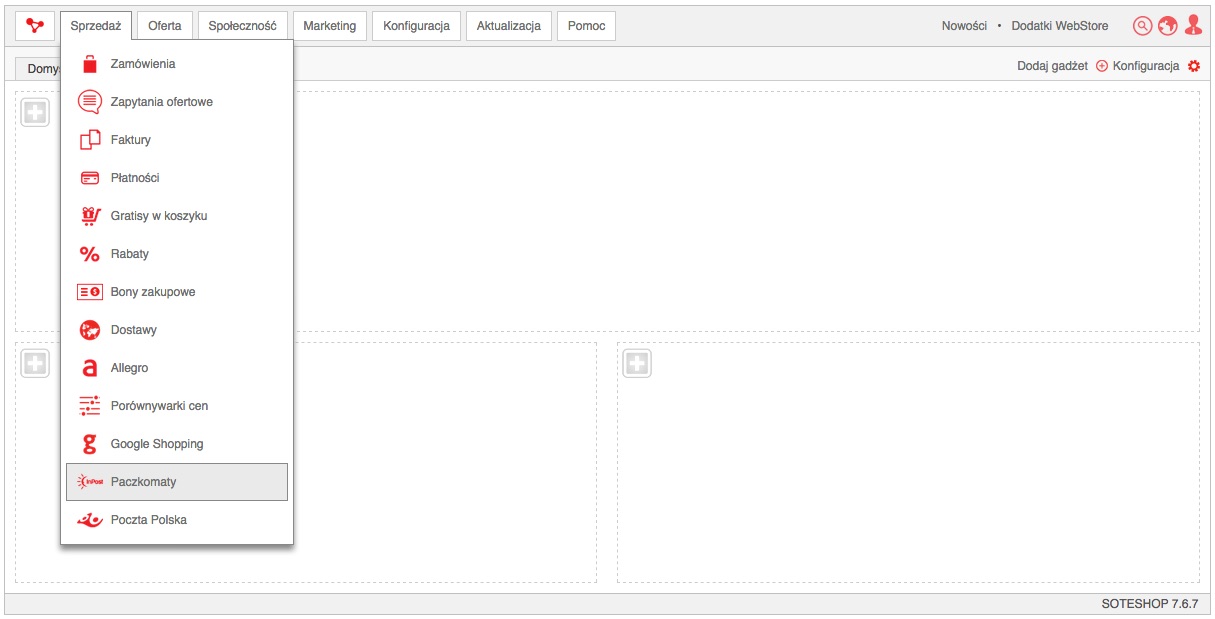
Task: Add gadget in bottom-right dashboard panel
Action: 637,364
